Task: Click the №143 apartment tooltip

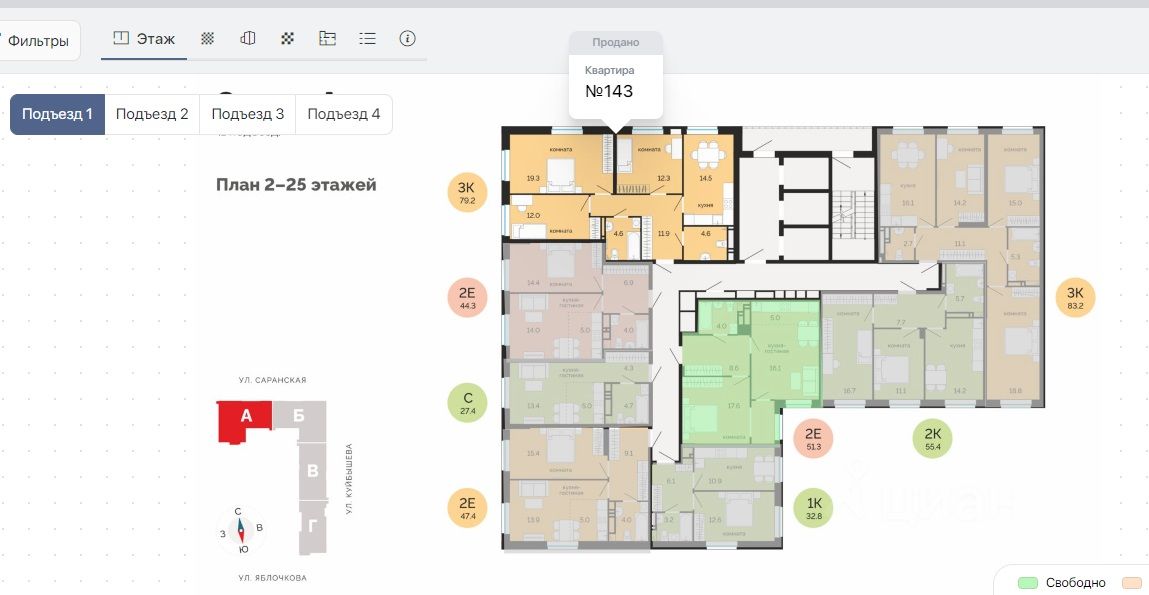Action: pyautogui.click(x=616, y=84)
